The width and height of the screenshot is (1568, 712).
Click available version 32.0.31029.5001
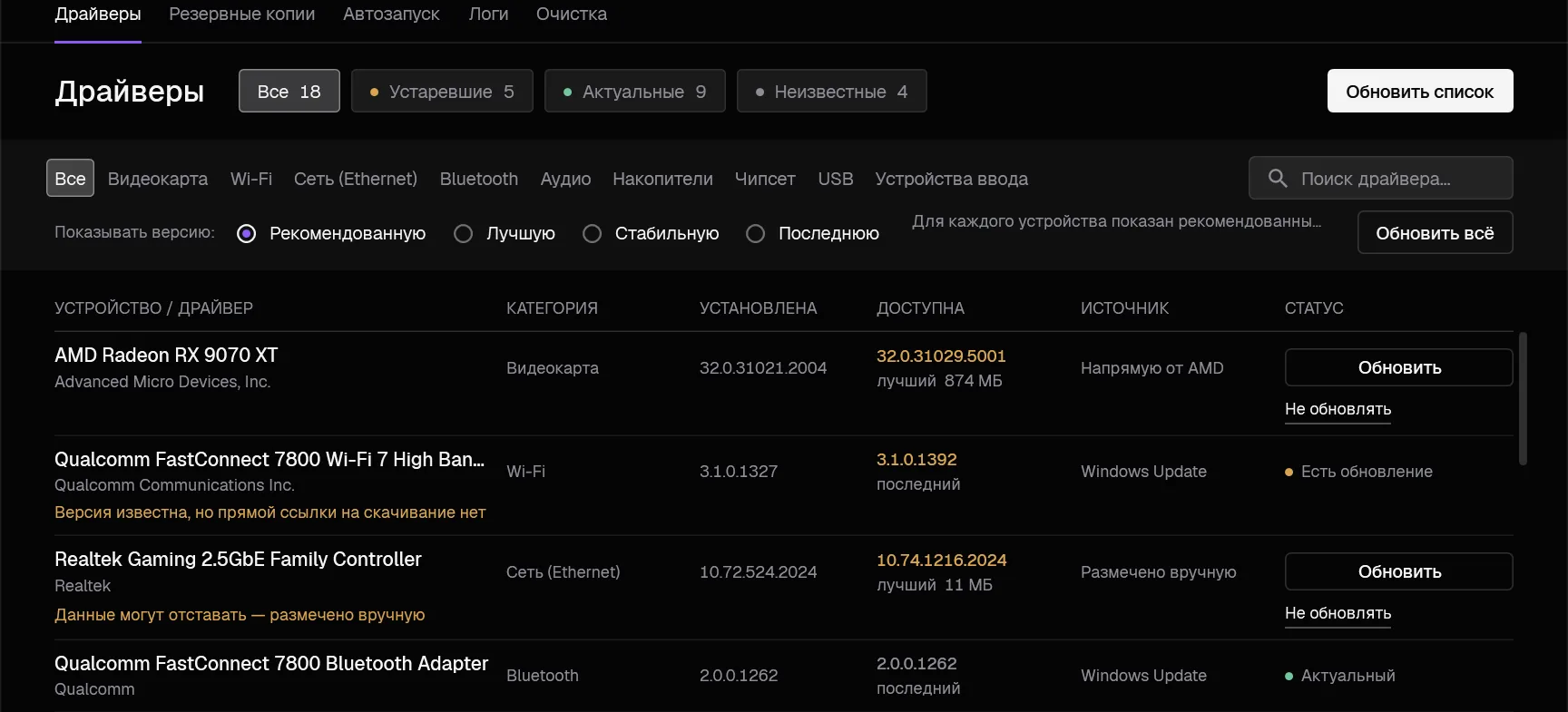point(941,356)
